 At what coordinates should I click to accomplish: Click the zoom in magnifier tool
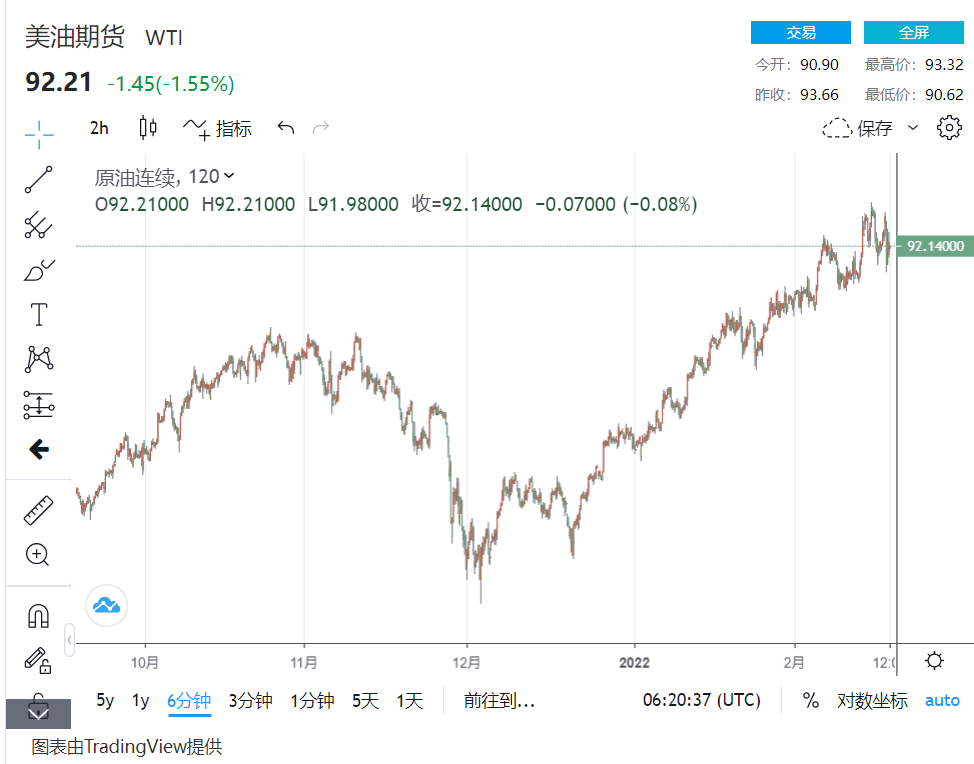tap(39, 555)
